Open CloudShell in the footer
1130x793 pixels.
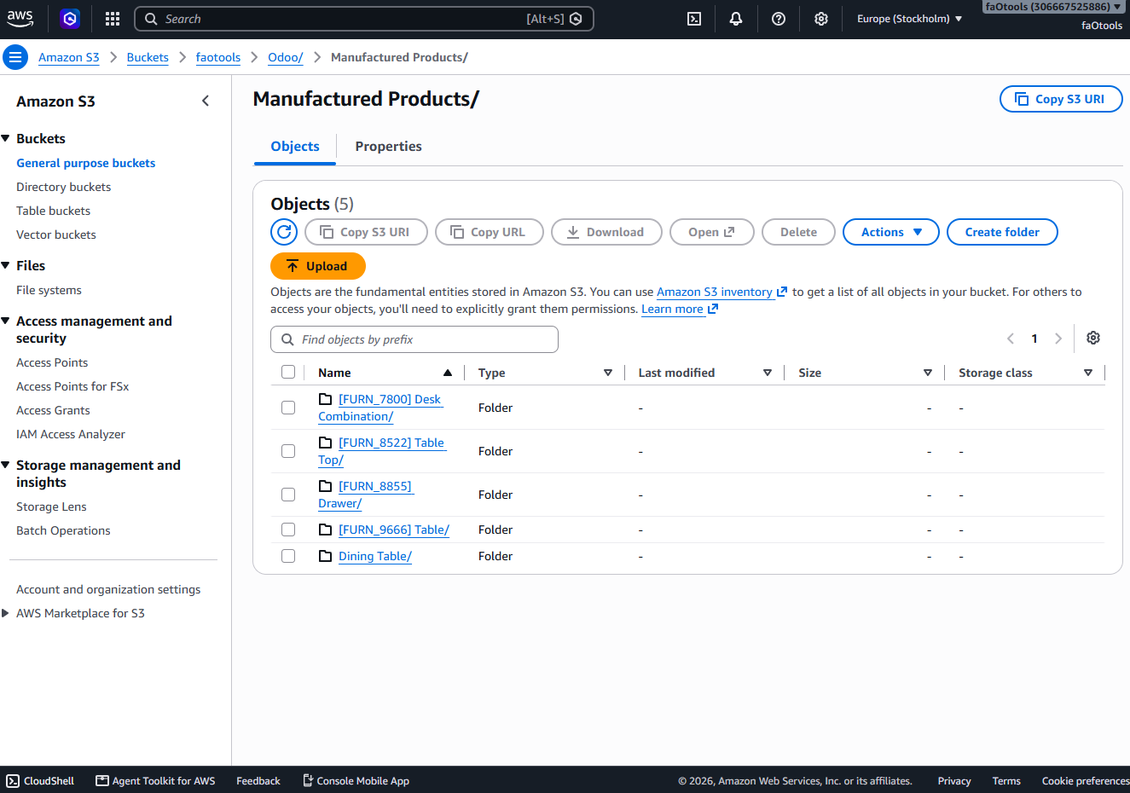40,781
